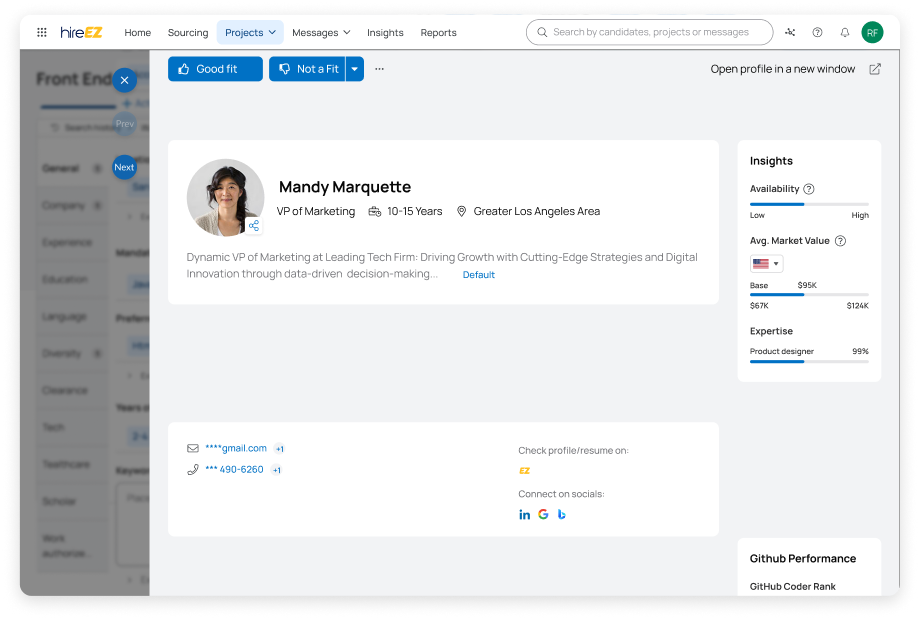Image resolution: width=918 pixels, height=619 pixels.
Task: Click the Default summary link
Action: pyautogui.click(x=478, y=275)
